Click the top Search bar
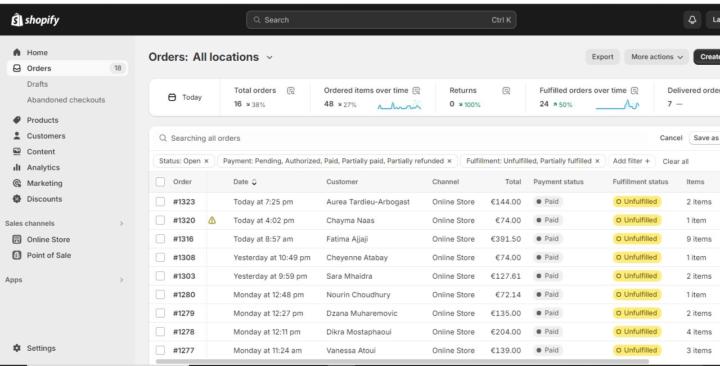 [381, 20]
